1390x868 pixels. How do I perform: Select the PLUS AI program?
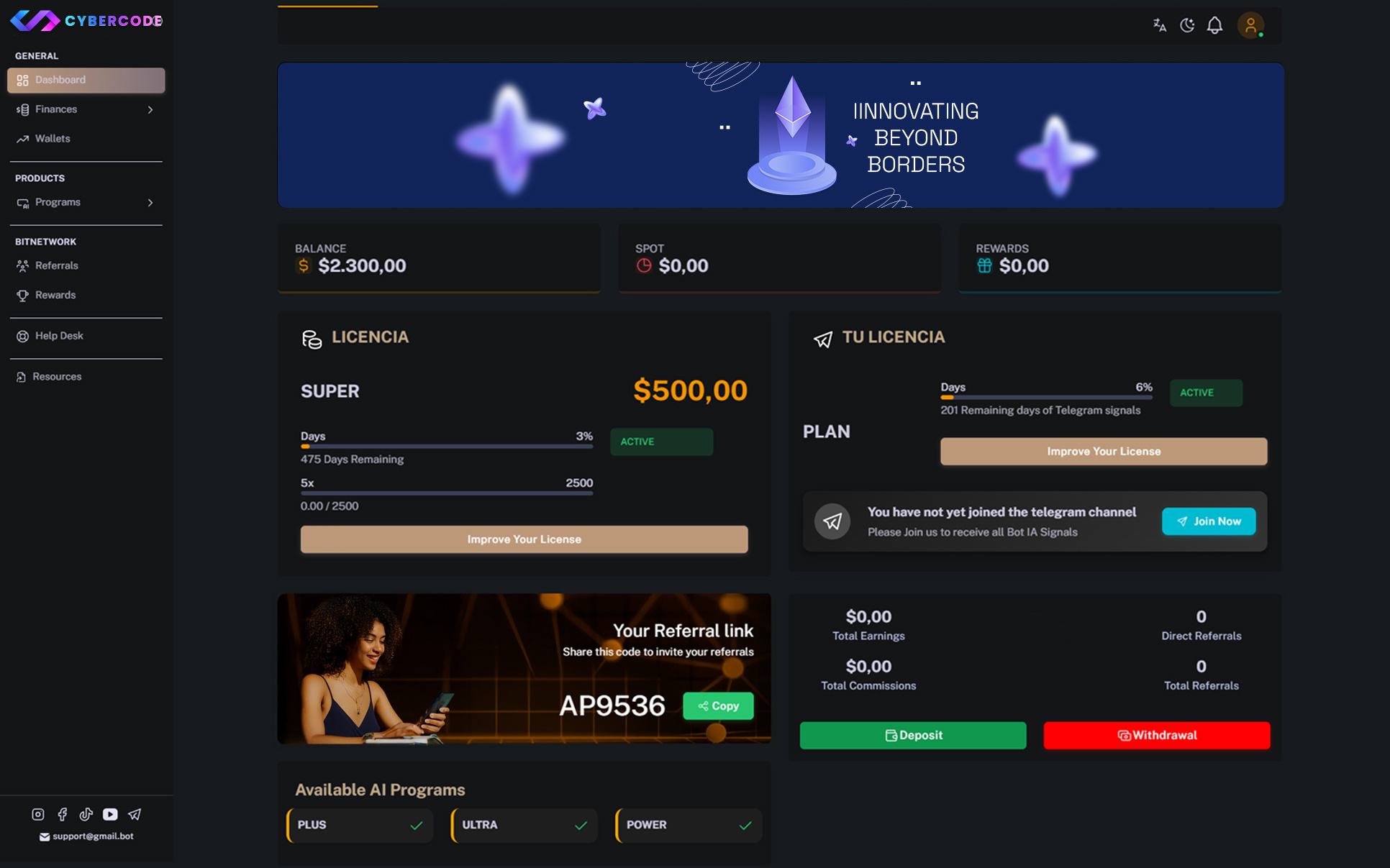[x=360, y=825]
